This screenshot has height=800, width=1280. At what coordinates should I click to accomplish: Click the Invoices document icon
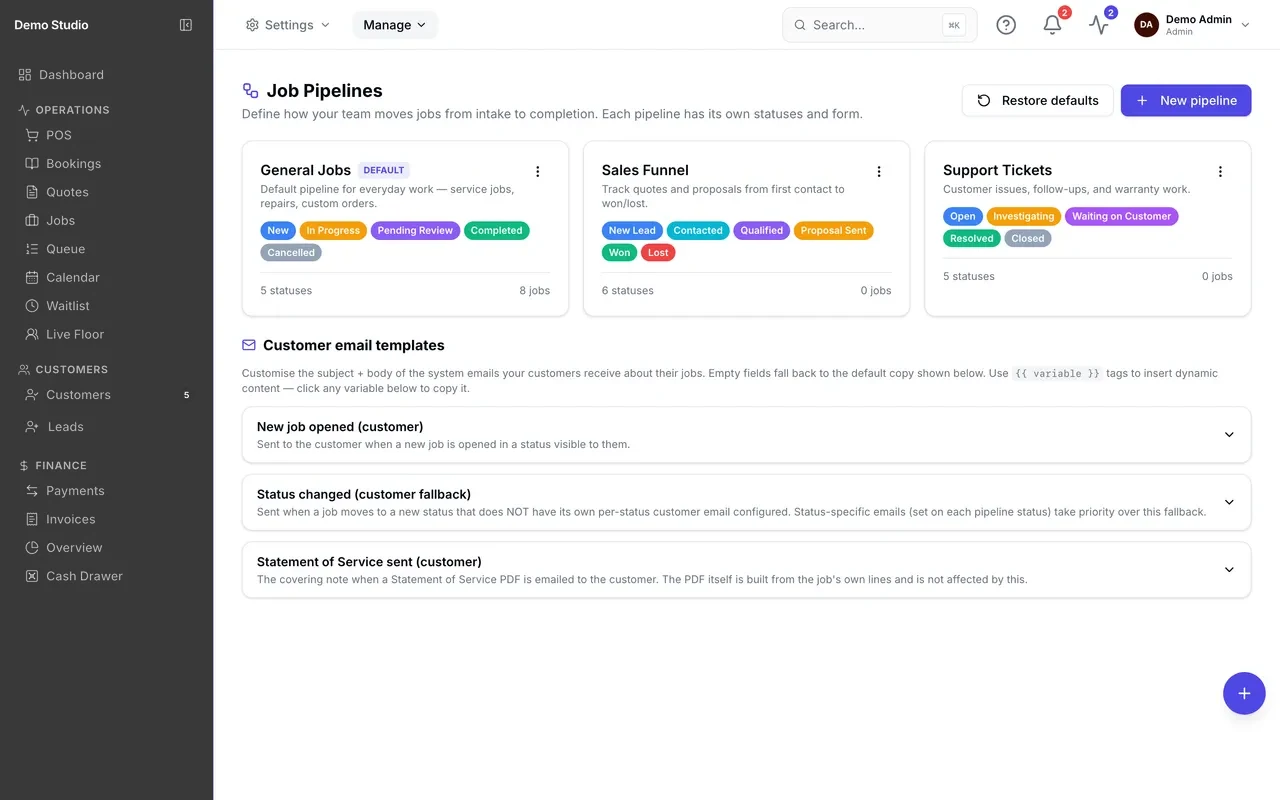[32, 519]
